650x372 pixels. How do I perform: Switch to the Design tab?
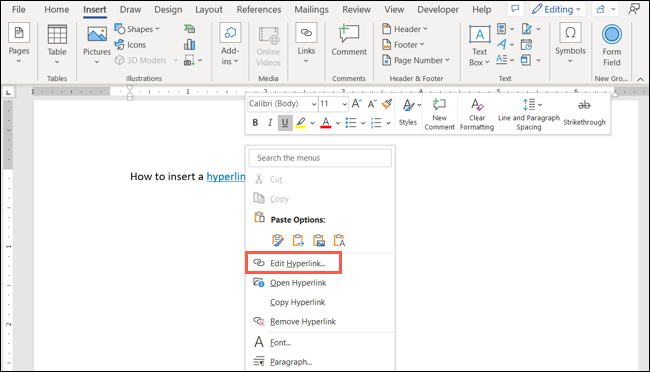point(168,9)
